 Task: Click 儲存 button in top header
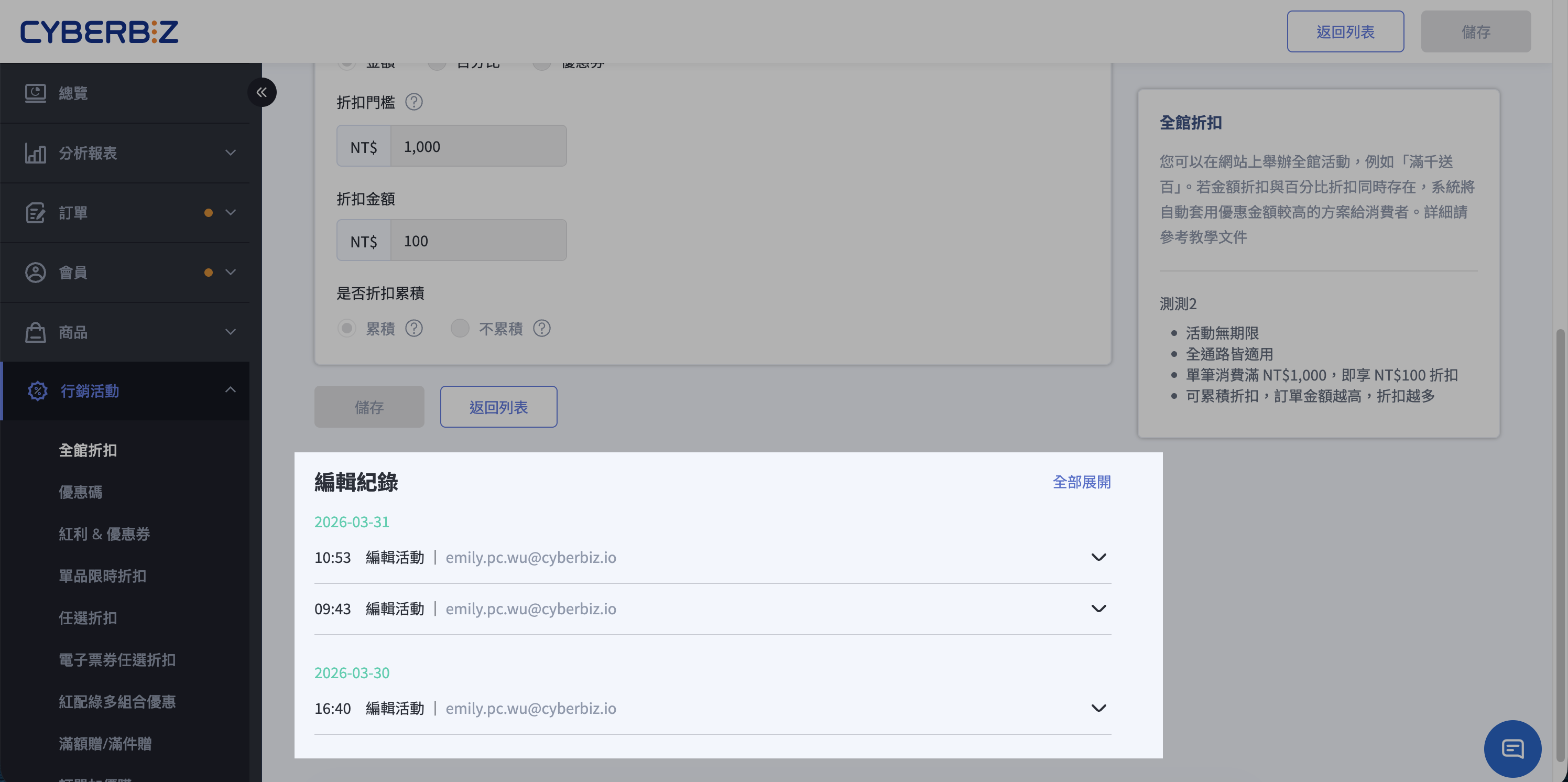point(1475,31)
